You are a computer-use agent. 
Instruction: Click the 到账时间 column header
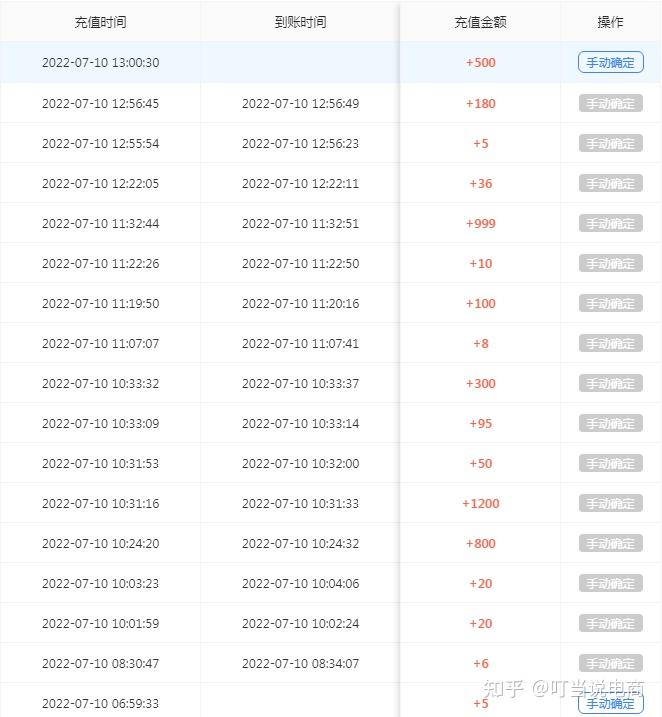(x=300, y=22)
